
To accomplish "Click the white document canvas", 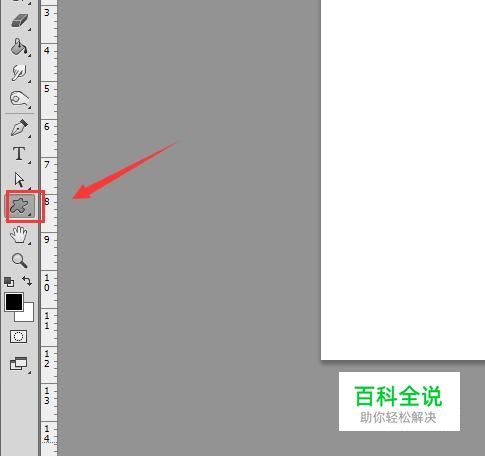I will click(x=403, y=180).
